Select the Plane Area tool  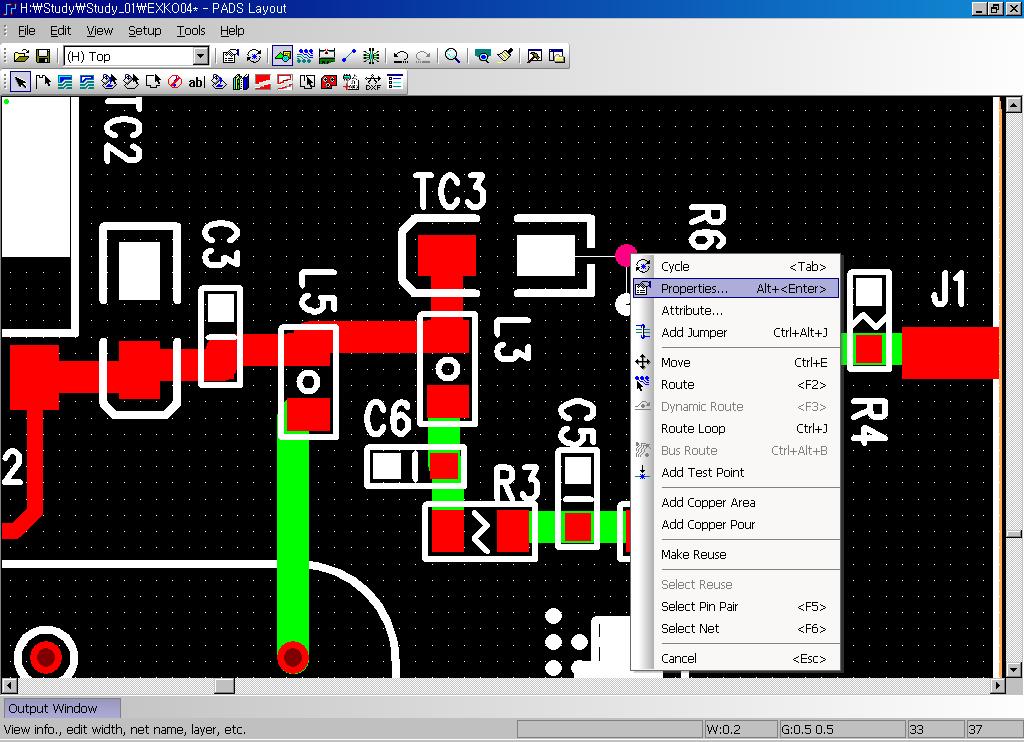pos(263,82)
